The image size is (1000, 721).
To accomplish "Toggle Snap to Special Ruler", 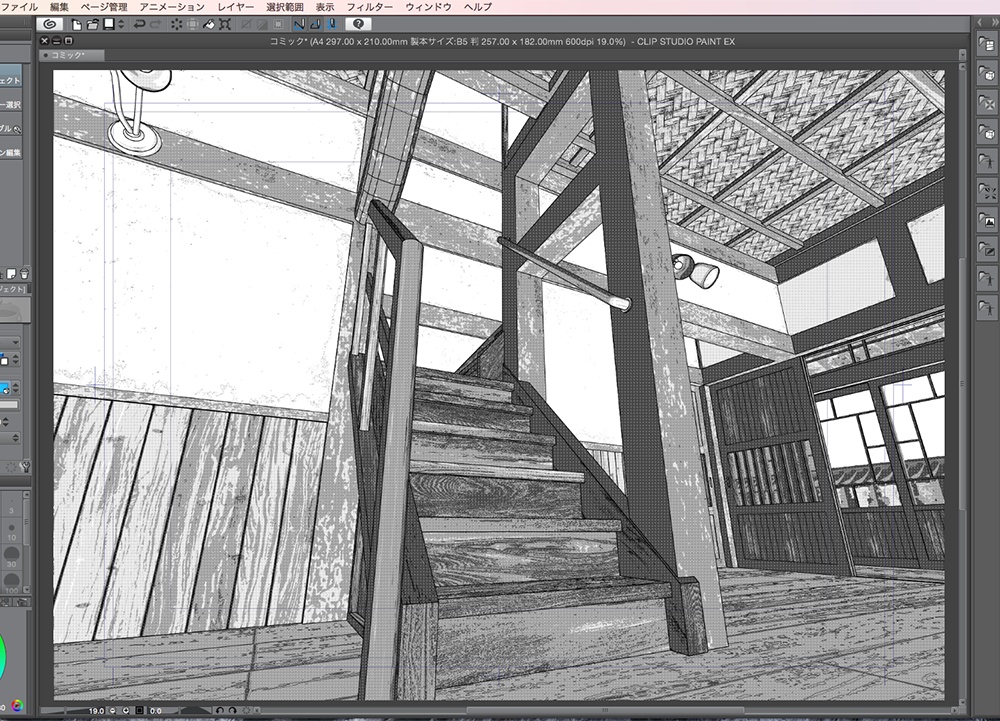I will (x=315, y=25).
